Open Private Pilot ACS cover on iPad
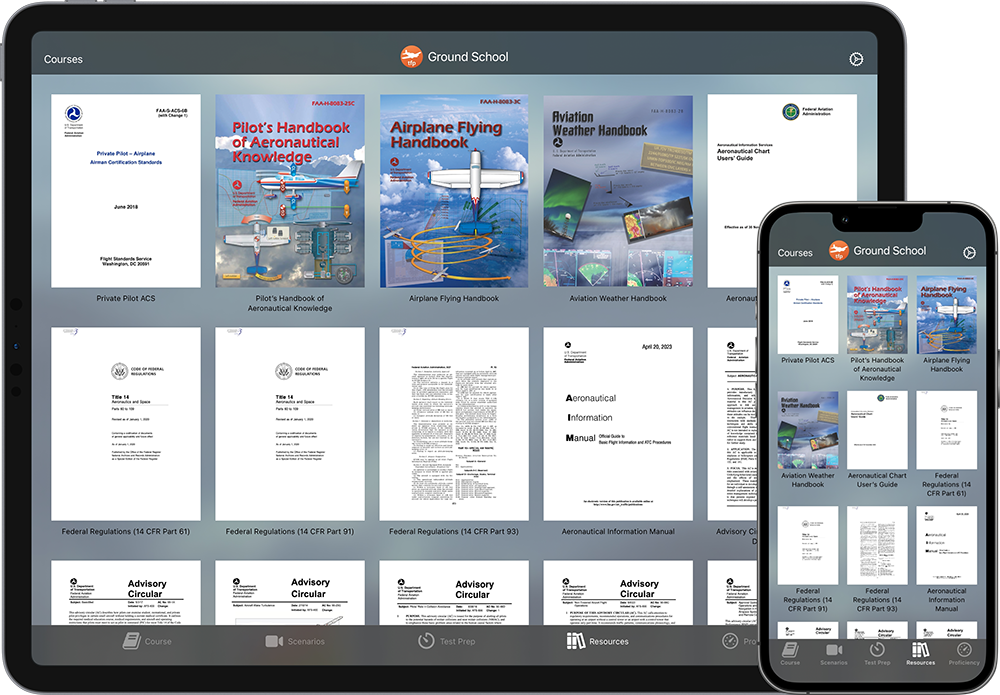This screenshot has height=695, width=1000. tap(126, 191)
